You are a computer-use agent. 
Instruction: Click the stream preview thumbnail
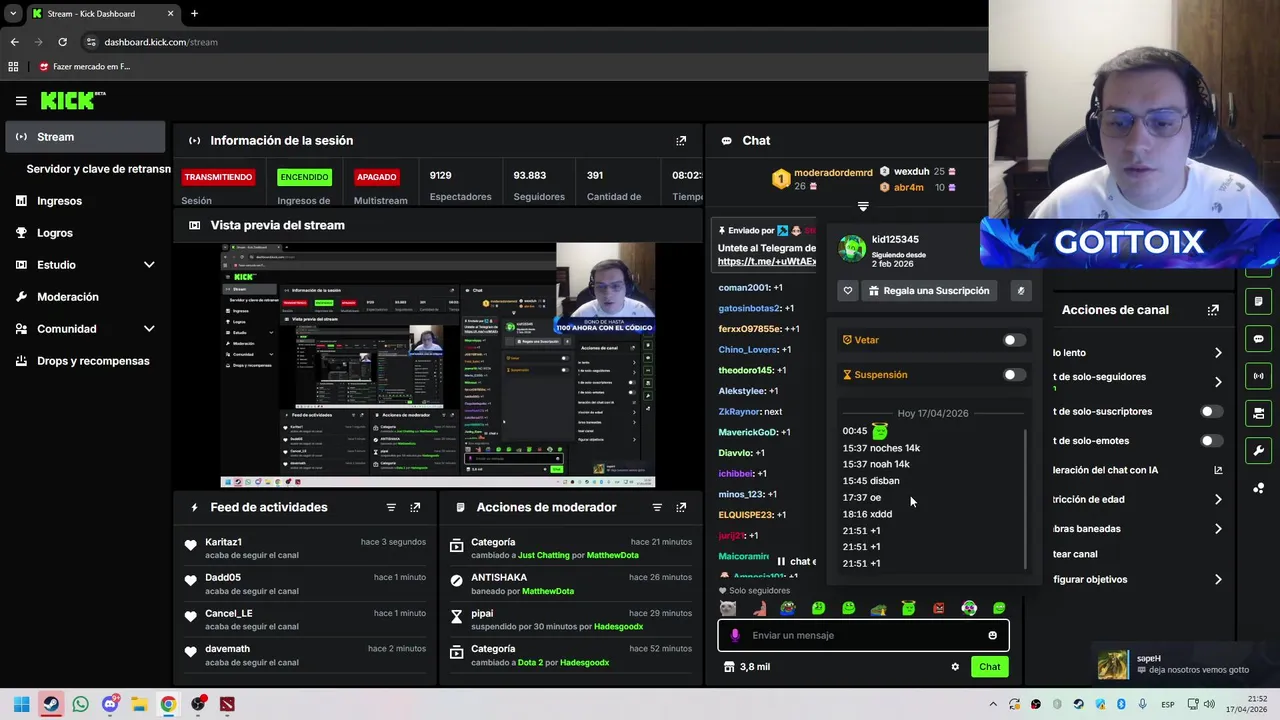coord(438,365)
